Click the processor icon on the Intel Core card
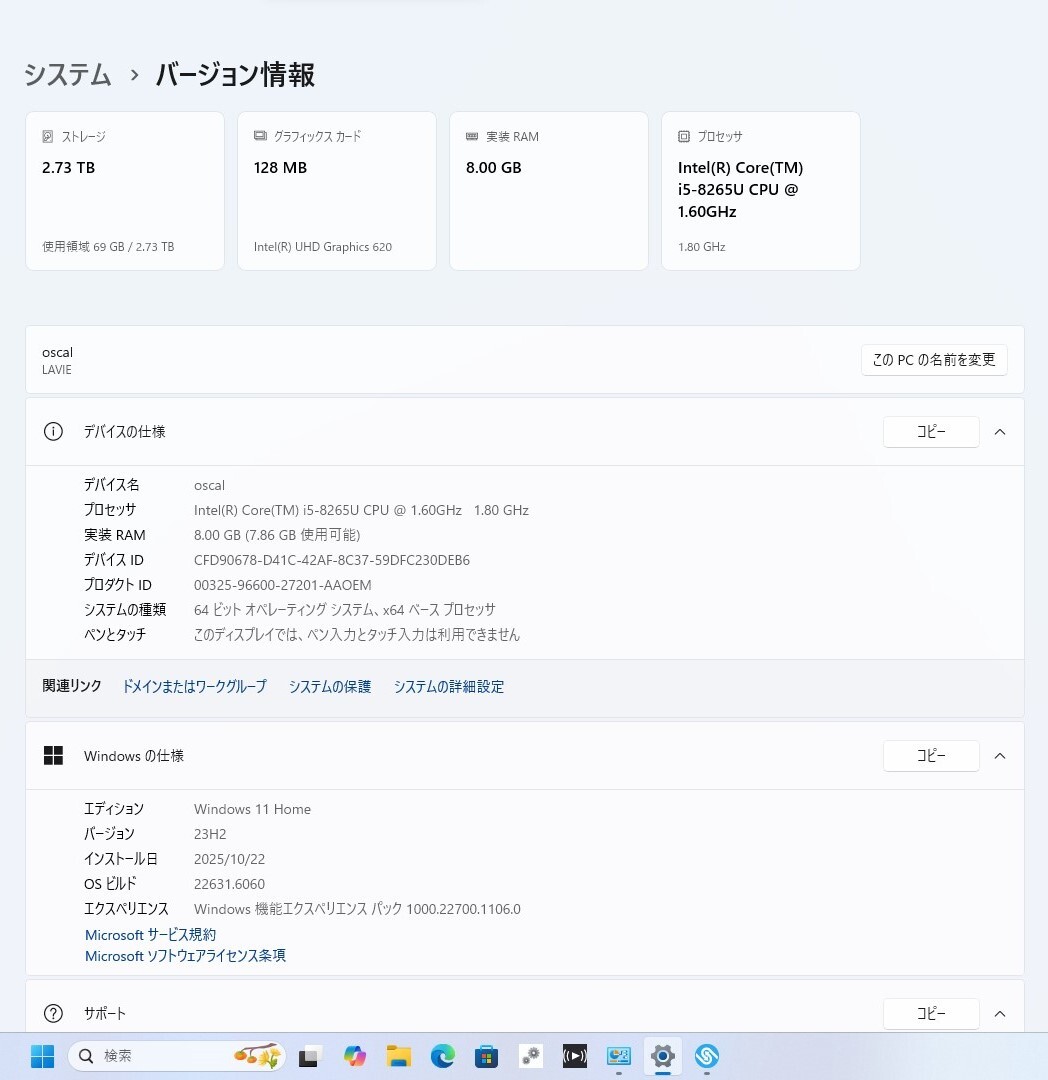The width and height of the screenshot is (1048, 1080). pyautogui.click(x=684, y=136)
